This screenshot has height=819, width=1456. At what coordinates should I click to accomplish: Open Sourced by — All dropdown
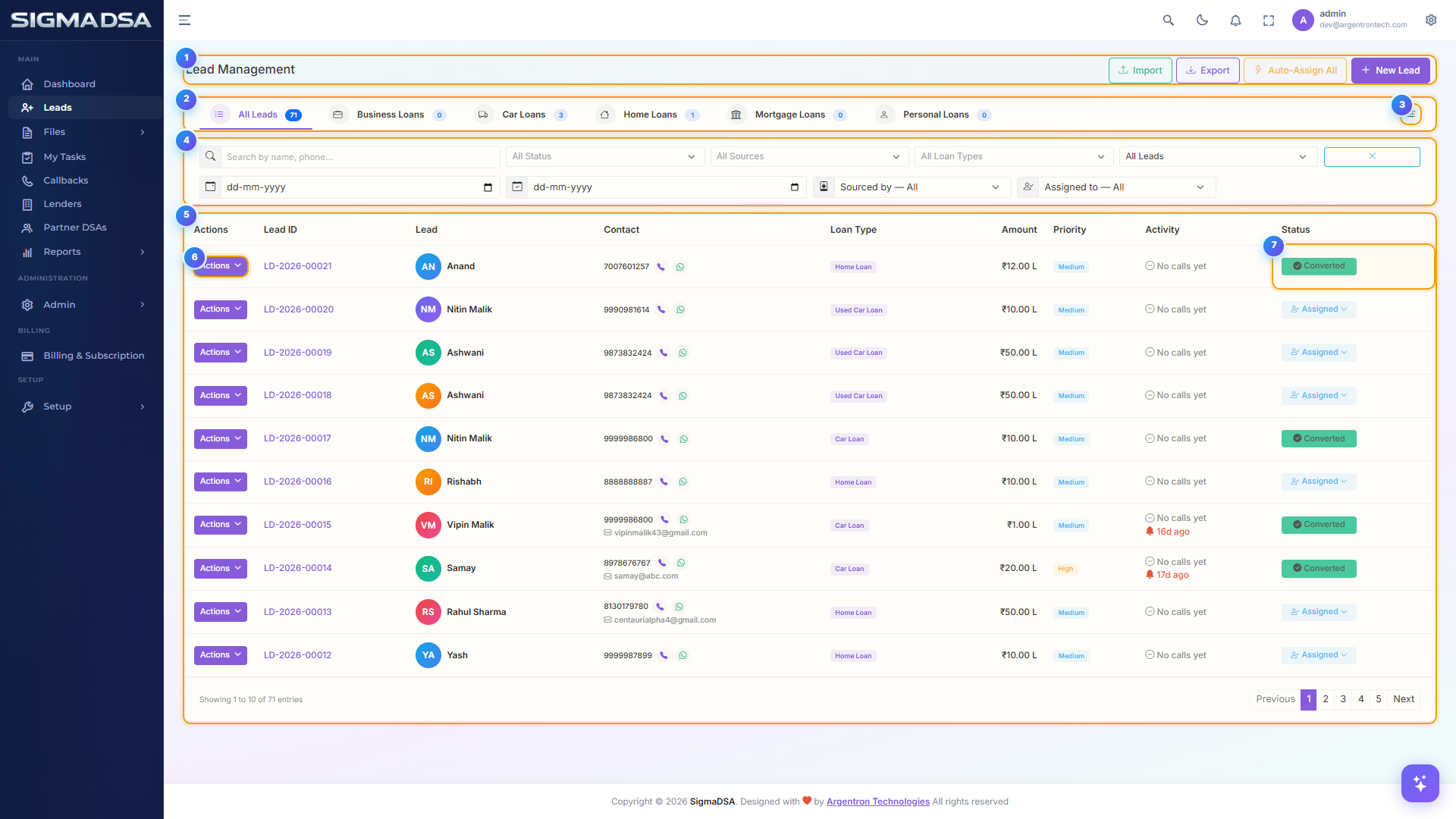click(x=921, y=187)
